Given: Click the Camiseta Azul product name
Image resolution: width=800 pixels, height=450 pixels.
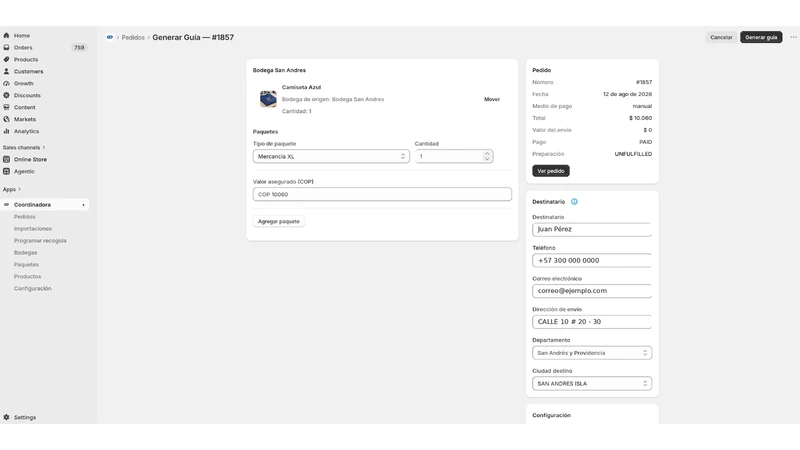Looking at the screenshot, I should click(302, 87).
